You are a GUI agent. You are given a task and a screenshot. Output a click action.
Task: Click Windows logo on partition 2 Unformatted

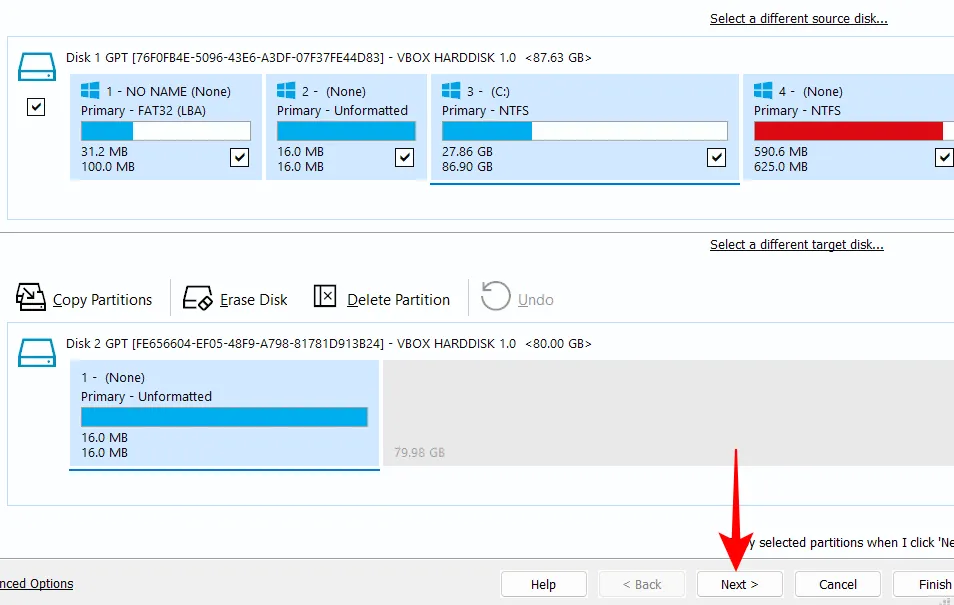[286, 91]
